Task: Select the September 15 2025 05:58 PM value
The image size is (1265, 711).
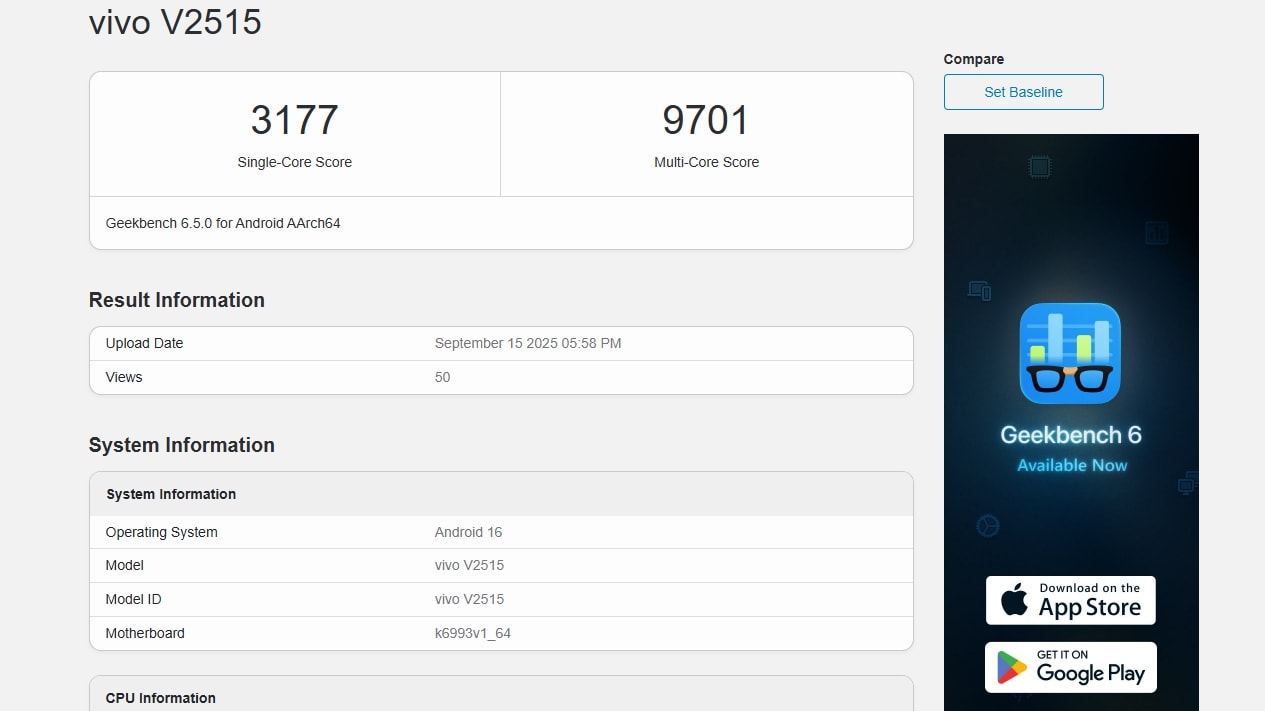Action: click(x=528, y=343)
